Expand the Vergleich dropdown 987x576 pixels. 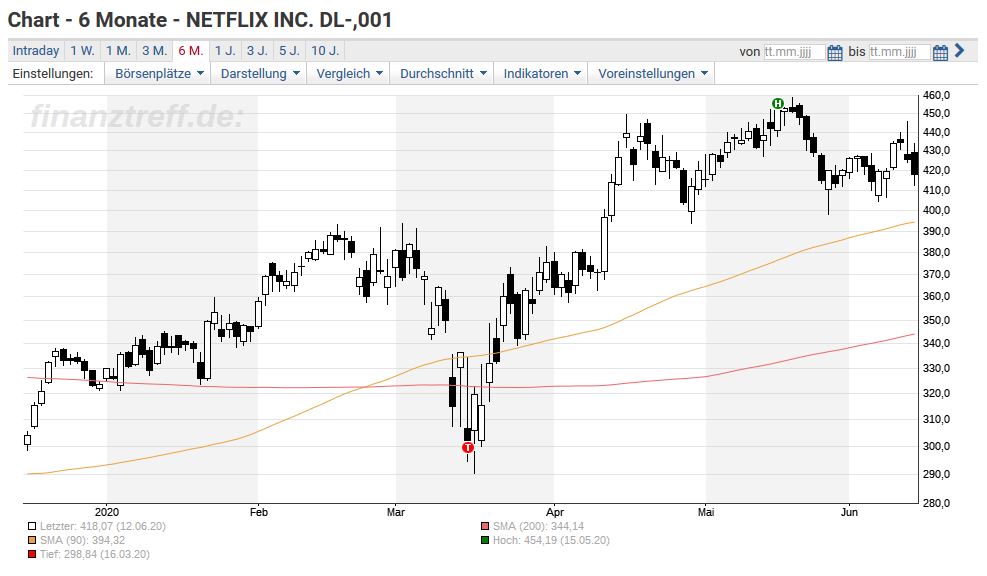349,74
